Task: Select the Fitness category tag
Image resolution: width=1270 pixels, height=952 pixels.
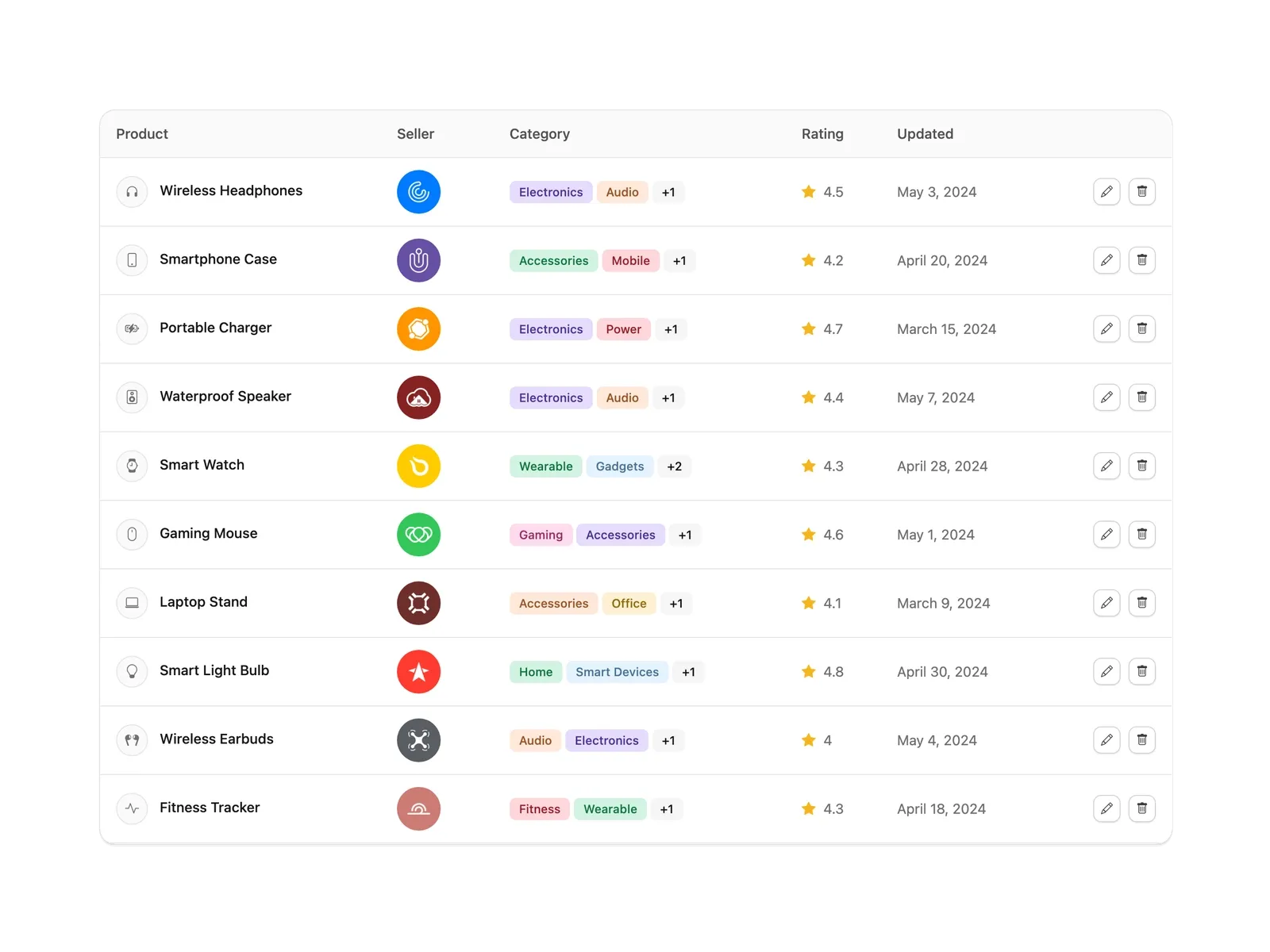Action: coord(539,809)
